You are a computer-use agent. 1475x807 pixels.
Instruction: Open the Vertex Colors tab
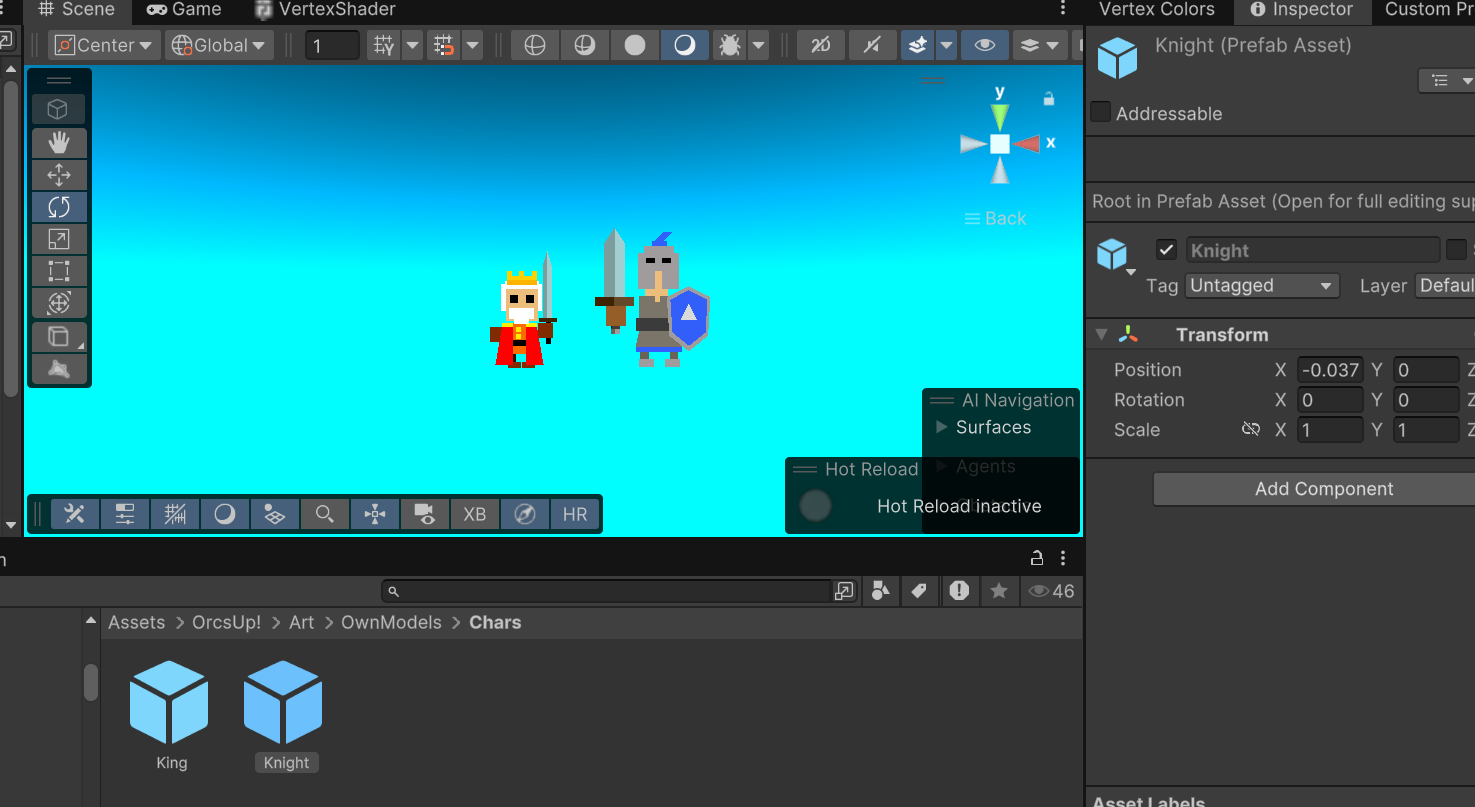(x=1156, y=10)
